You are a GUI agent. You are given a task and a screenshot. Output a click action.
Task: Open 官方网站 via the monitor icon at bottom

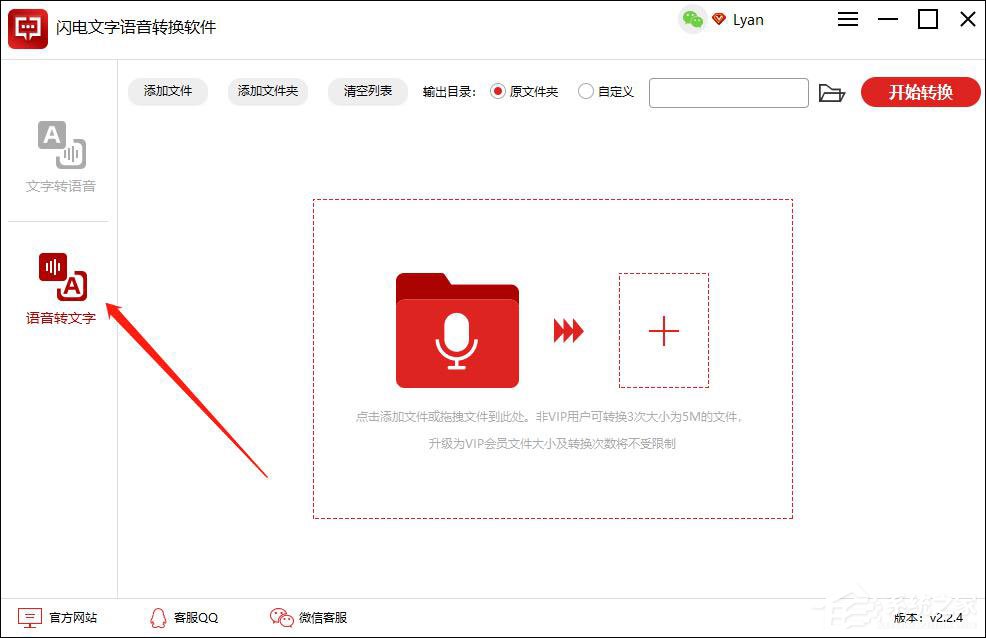click(x=31, y=617)
